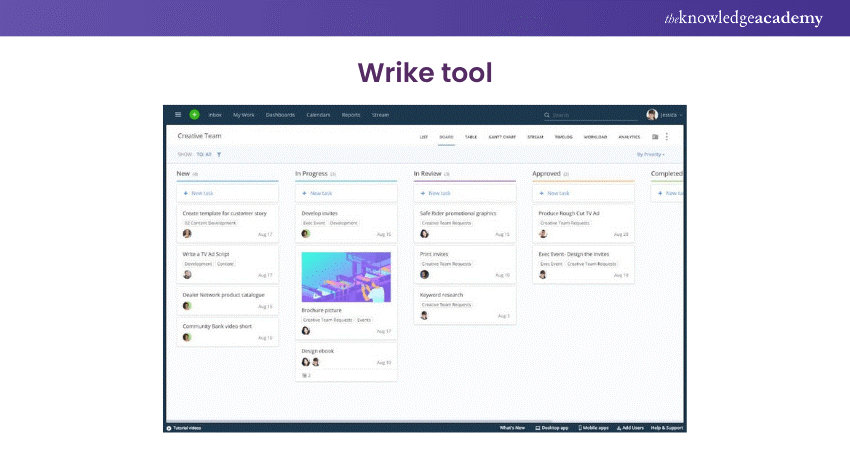Switch to the Analytics tab

click(629, 137)
